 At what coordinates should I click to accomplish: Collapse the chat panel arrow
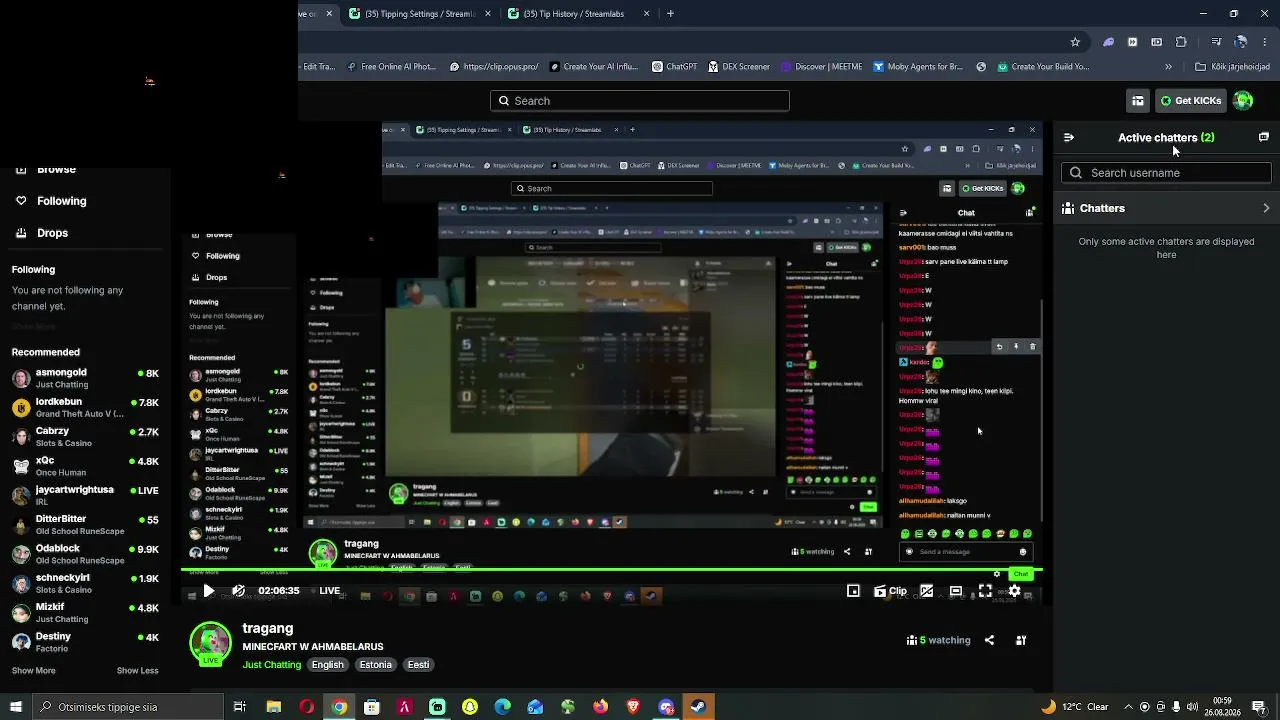tap(1068, 137)
